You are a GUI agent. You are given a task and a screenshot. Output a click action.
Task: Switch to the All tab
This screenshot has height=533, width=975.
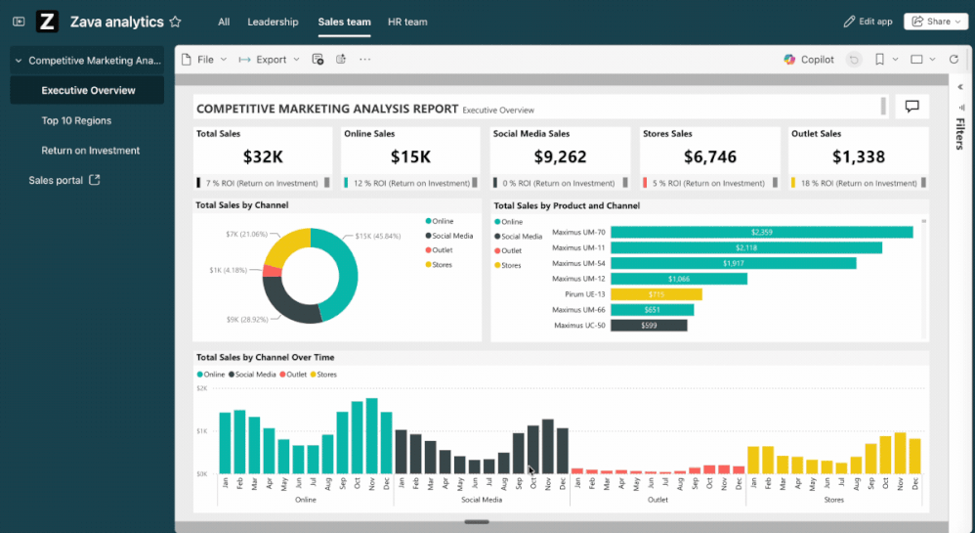224,22
